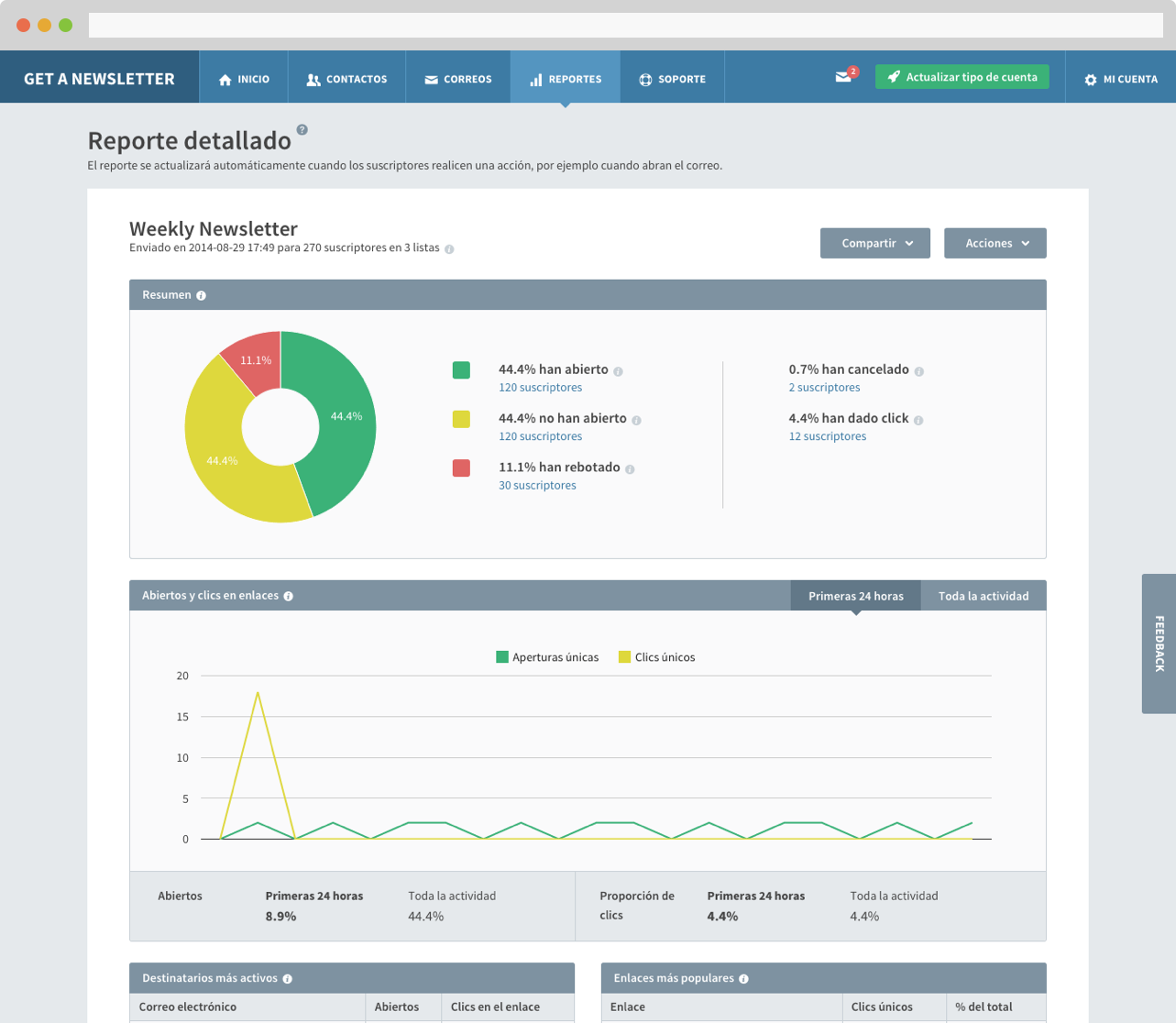Click help icon beside Reporte detallado title

(302, 130)
